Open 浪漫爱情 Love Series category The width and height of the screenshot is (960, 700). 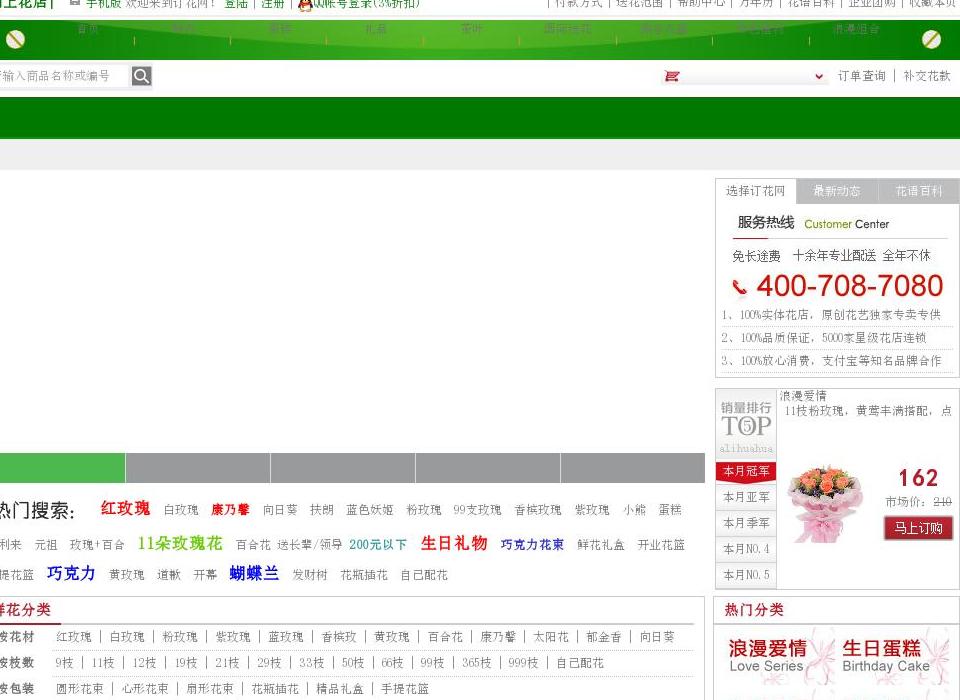[767, 655]
